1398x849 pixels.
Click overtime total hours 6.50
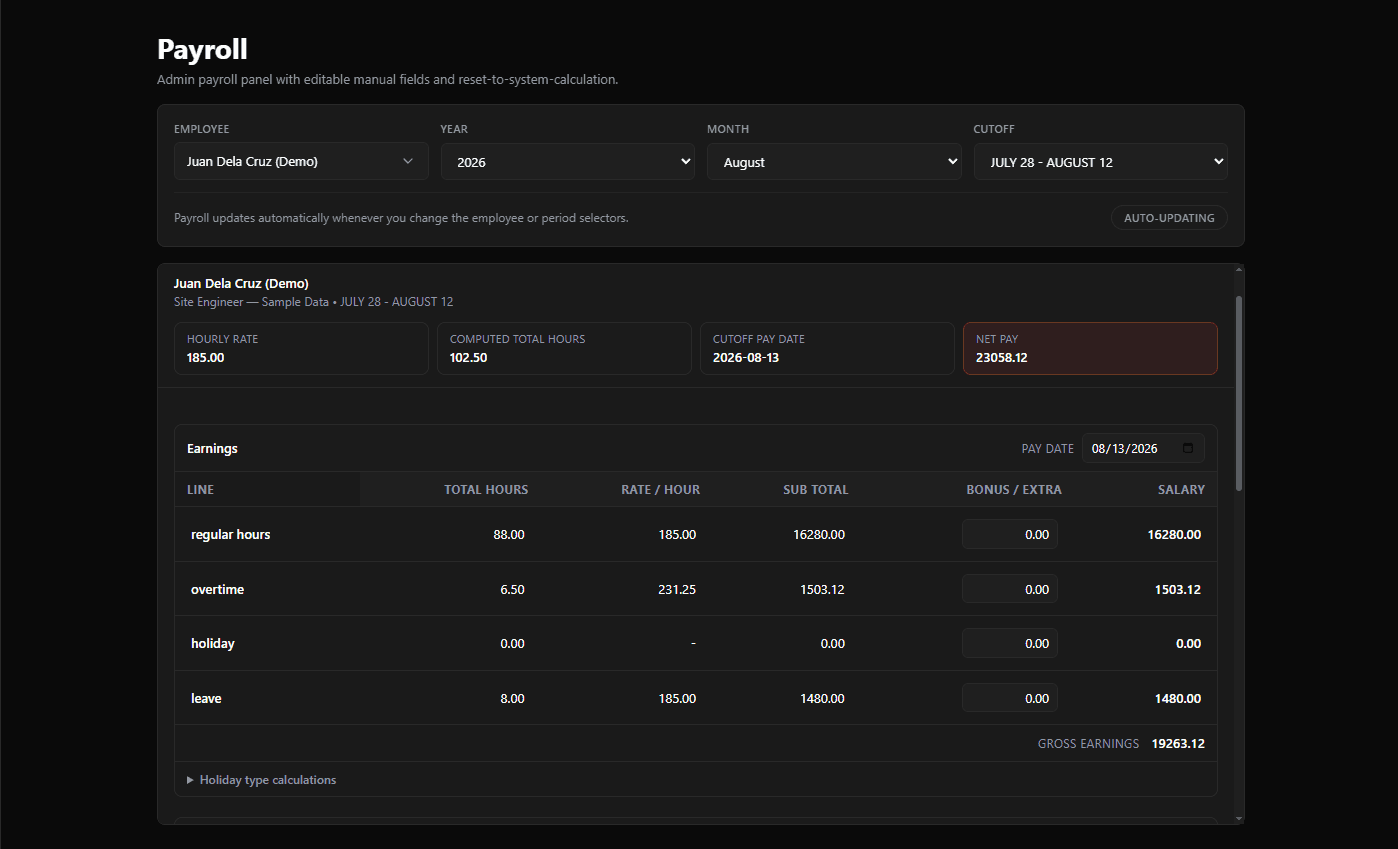click(512, 589)
